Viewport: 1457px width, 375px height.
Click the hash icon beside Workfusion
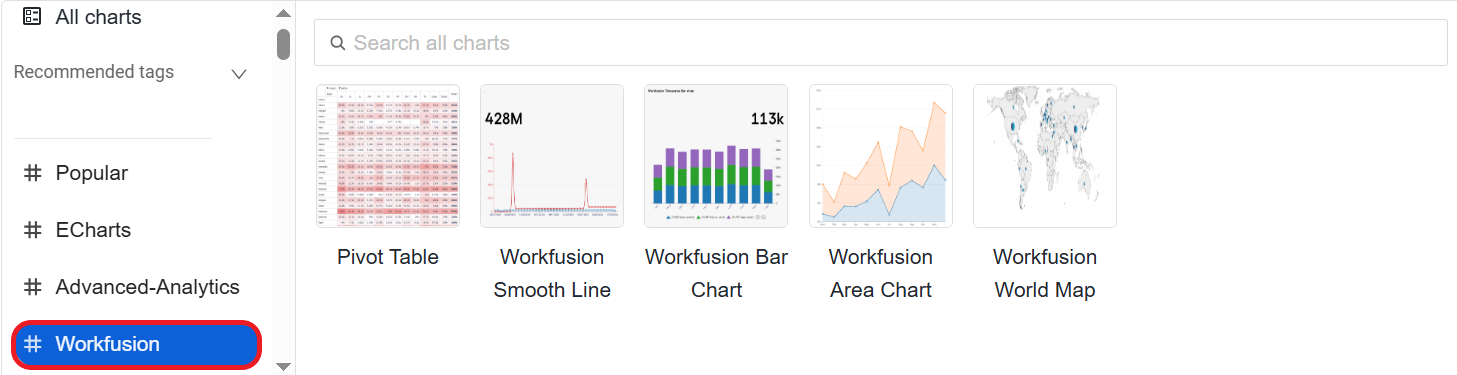(32, 344)
